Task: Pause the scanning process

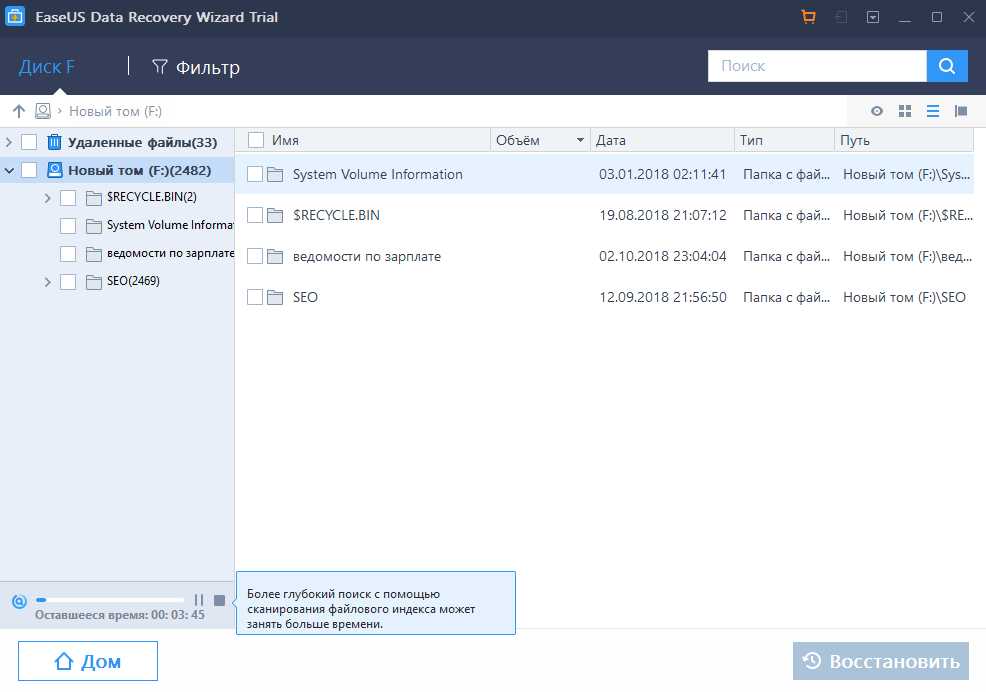Action: click(x=198, y=600)
